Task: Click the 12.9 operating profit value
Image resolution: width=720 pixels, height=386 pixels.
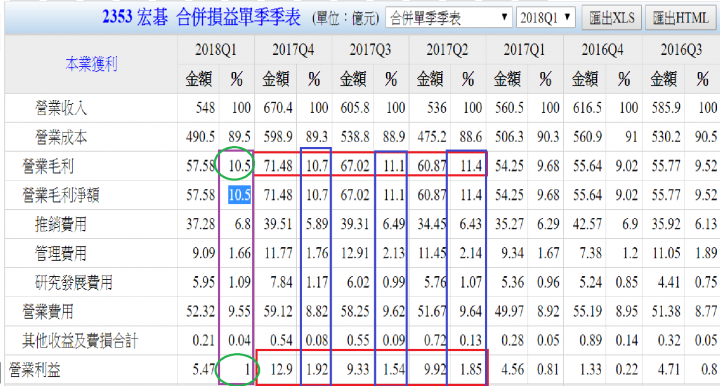Action: pyautogui.click(x=282, y=369)
